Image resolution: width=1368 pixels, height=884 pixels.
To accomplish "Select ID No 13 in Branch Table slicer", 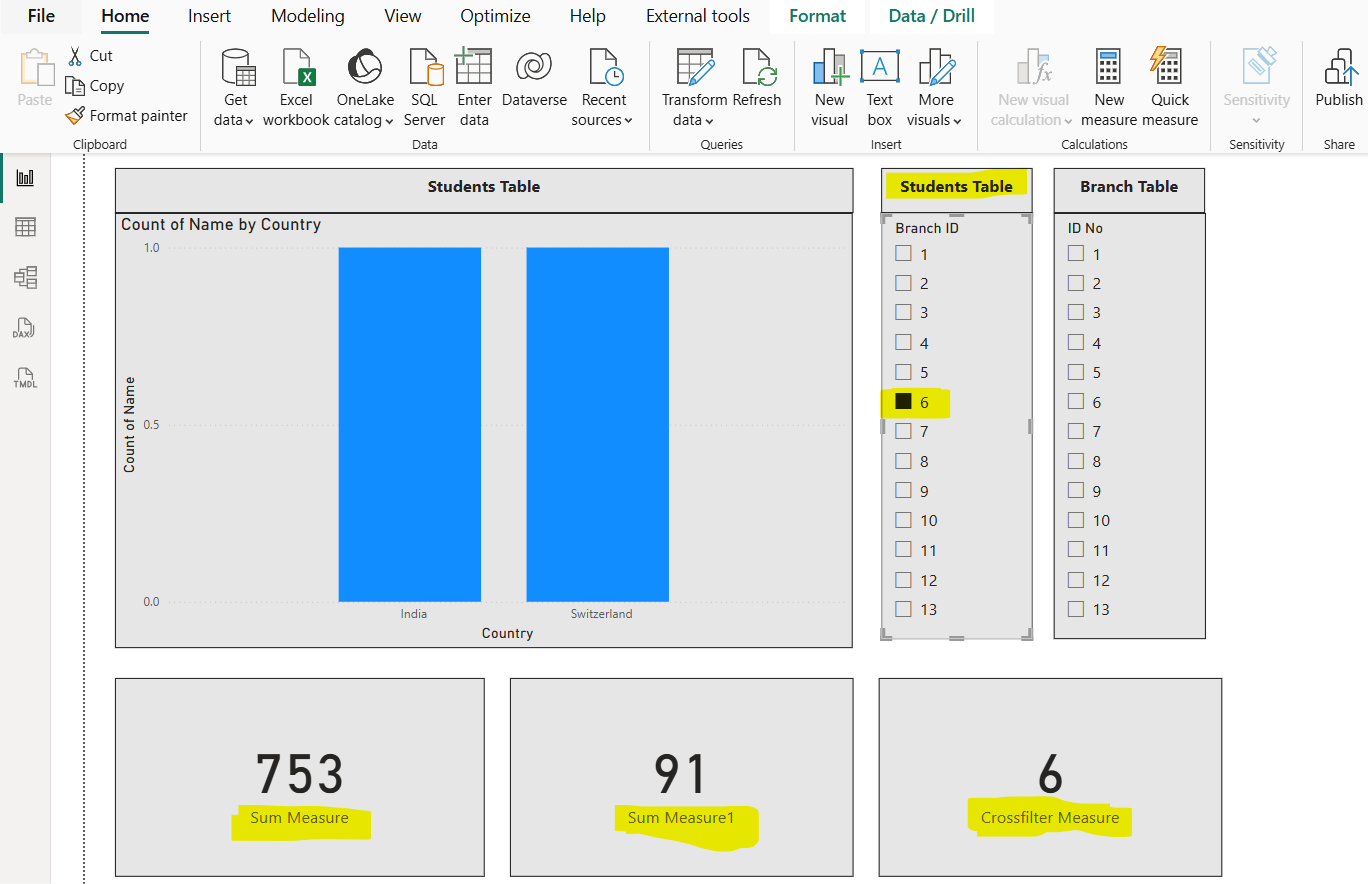I will point(1078,608).
